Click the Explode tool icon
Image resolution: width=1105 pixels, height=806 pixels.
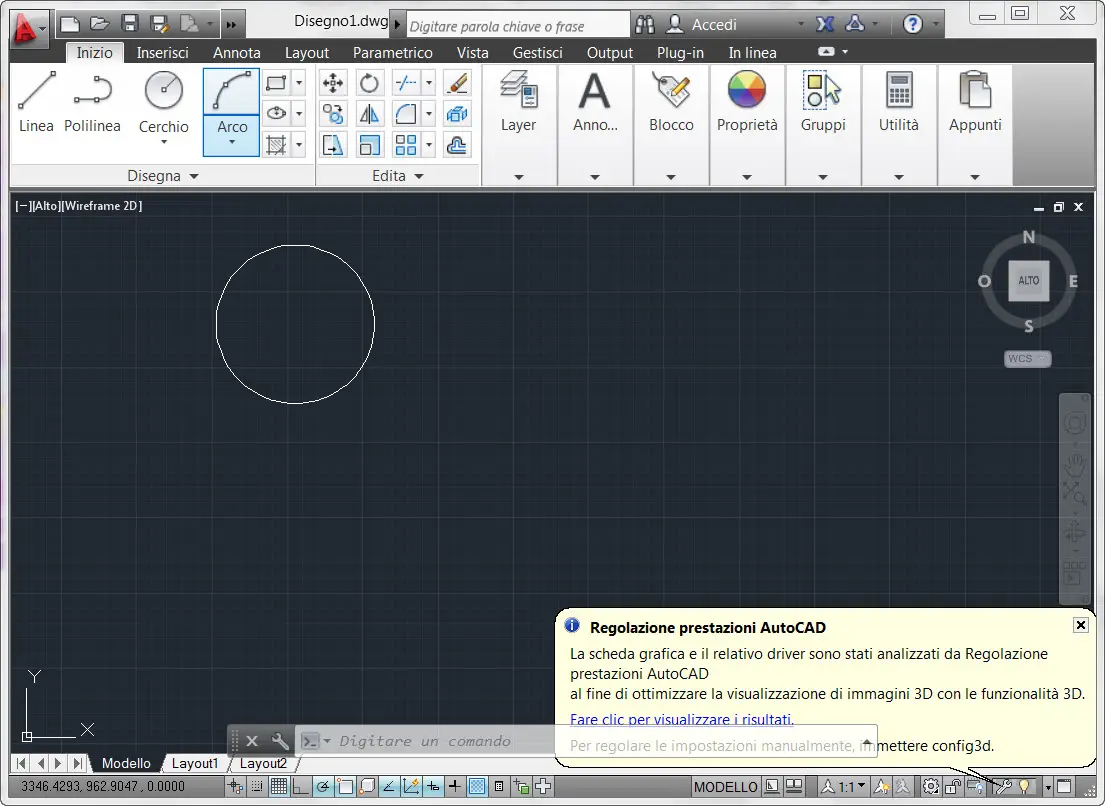pos(457,113)
